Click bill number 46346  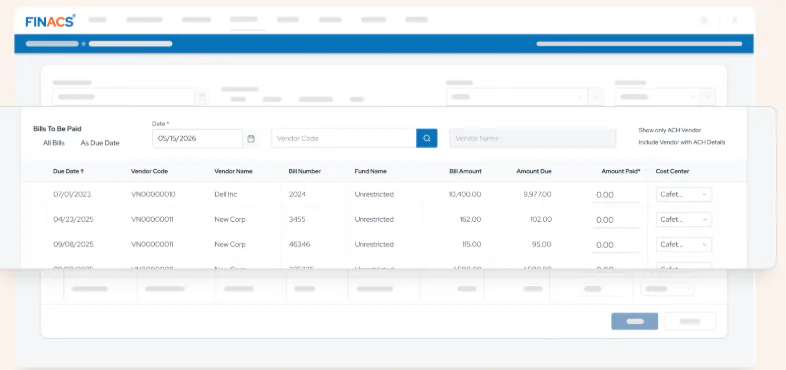299,245
